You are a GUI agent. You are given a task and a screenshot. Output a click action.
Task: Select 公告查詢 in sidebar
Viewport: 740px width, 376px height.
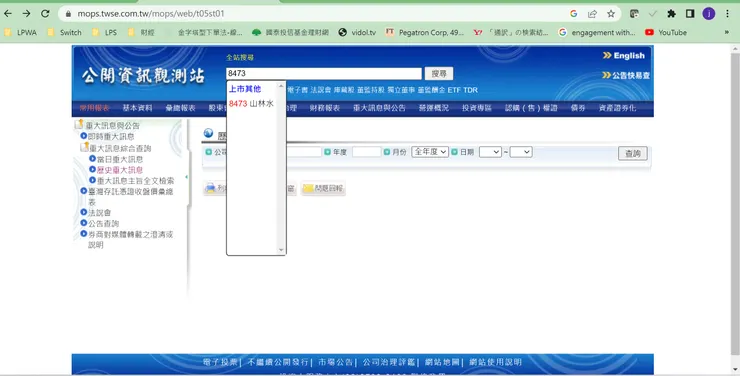pyautogui.click(x=103, y=224)
